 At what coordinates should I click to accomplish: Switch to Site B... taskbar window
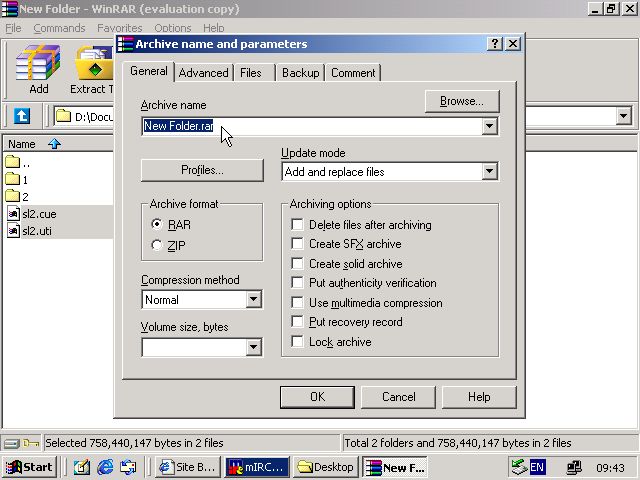point(188,467)
